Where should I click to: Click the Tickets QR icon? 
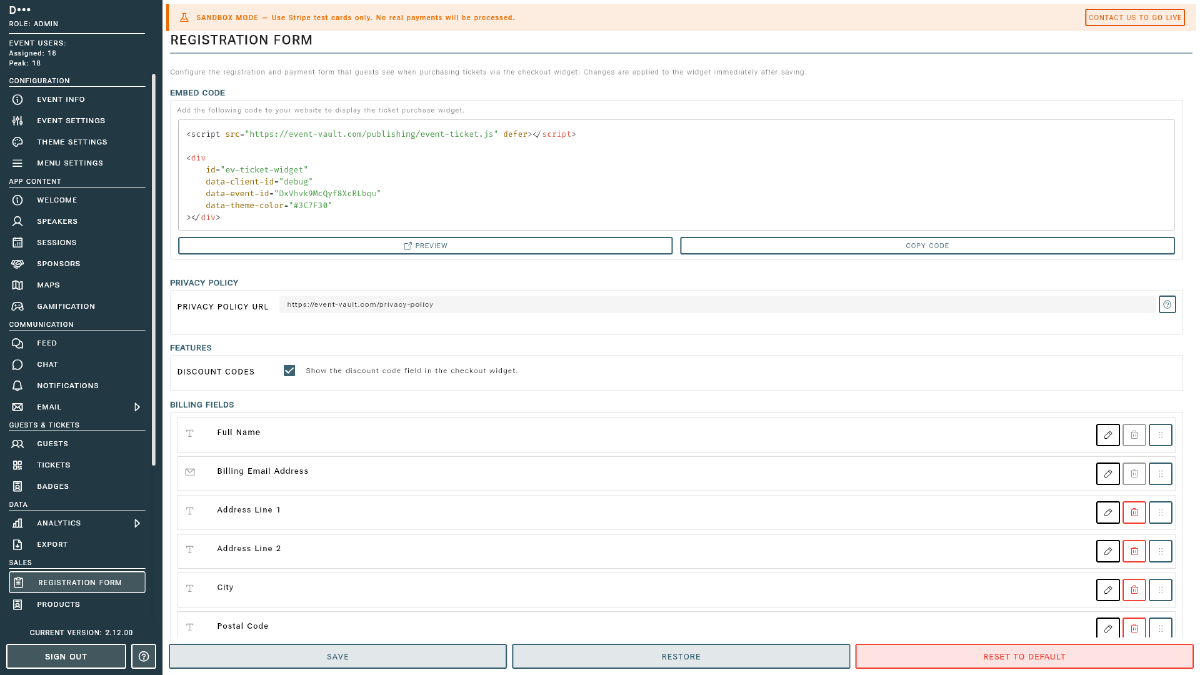coord(17,465)
